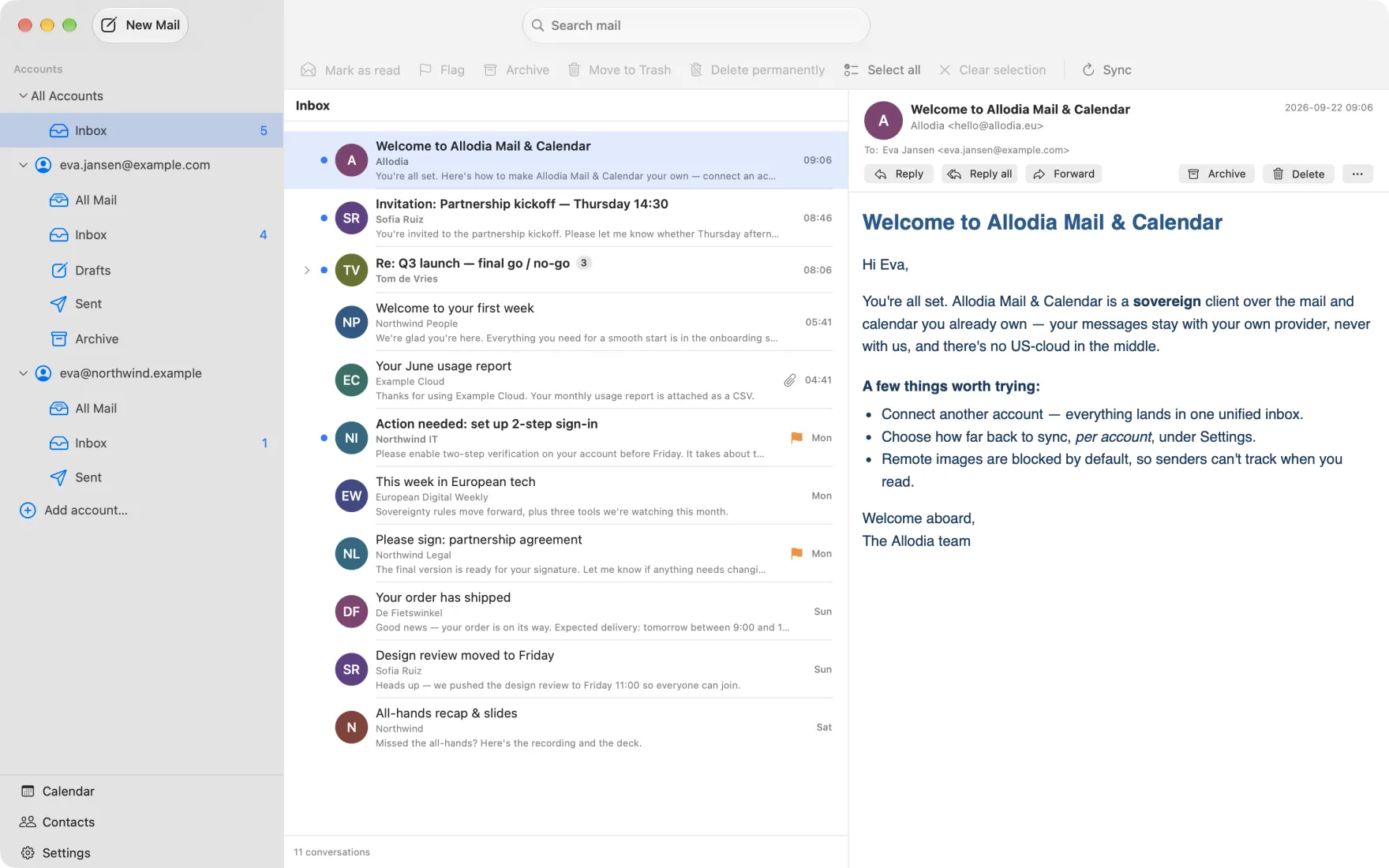Forward the open message
The image size is (1389, 868).
1064,174
